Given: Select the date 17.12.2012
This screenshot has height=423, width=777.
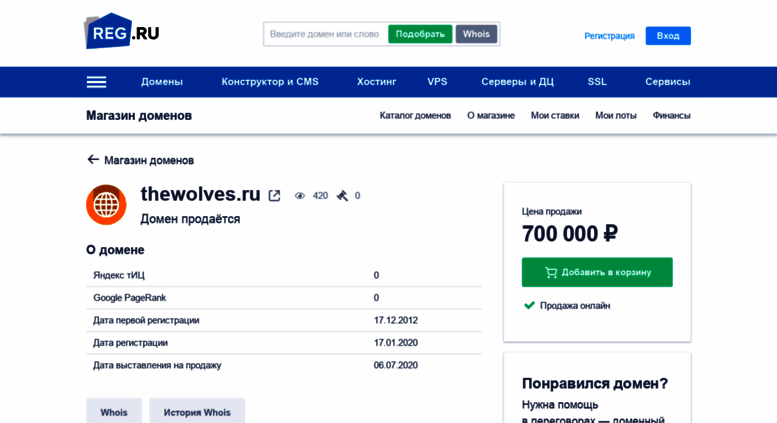Looking at the screenshot, I should pos(396,320).
